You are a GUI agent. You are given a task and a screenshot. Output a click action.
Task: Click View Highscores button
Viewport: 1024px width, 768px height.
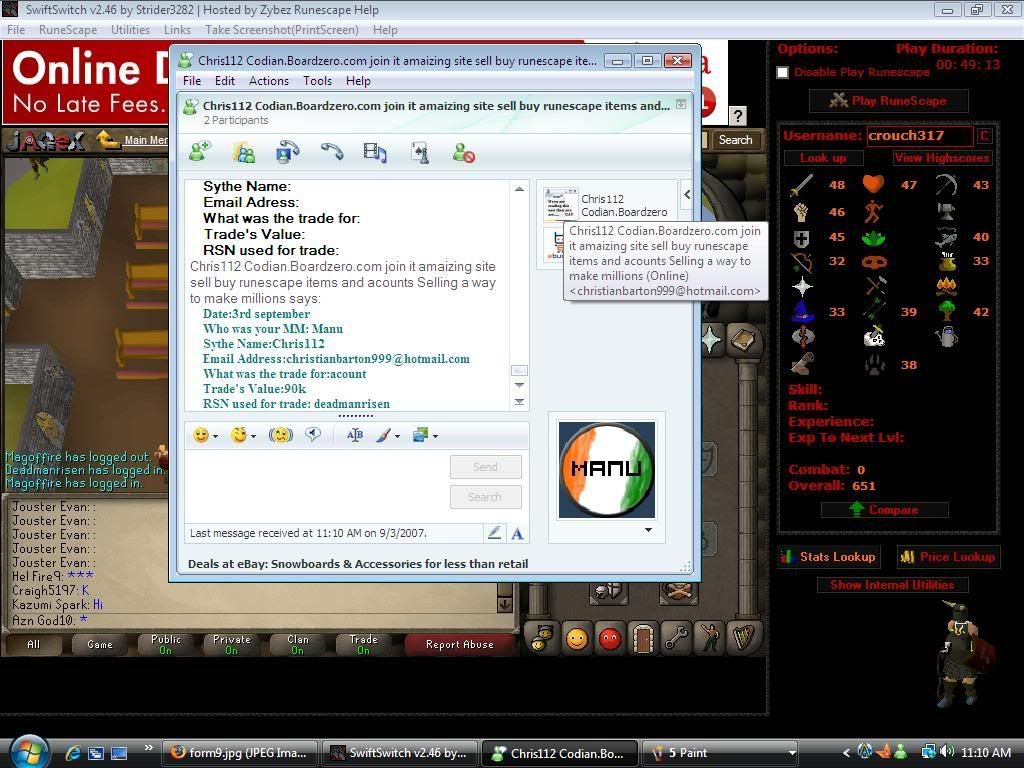(x=942, y=158)
